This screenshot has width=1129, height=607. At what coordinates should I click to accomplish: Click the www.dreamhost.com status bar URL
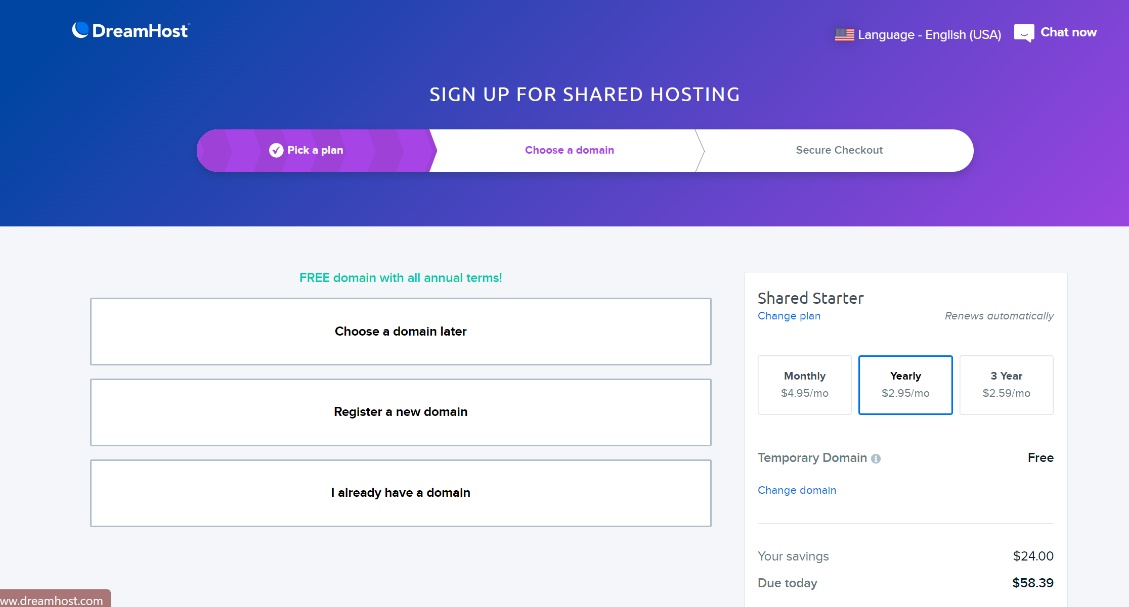[52, 600]
